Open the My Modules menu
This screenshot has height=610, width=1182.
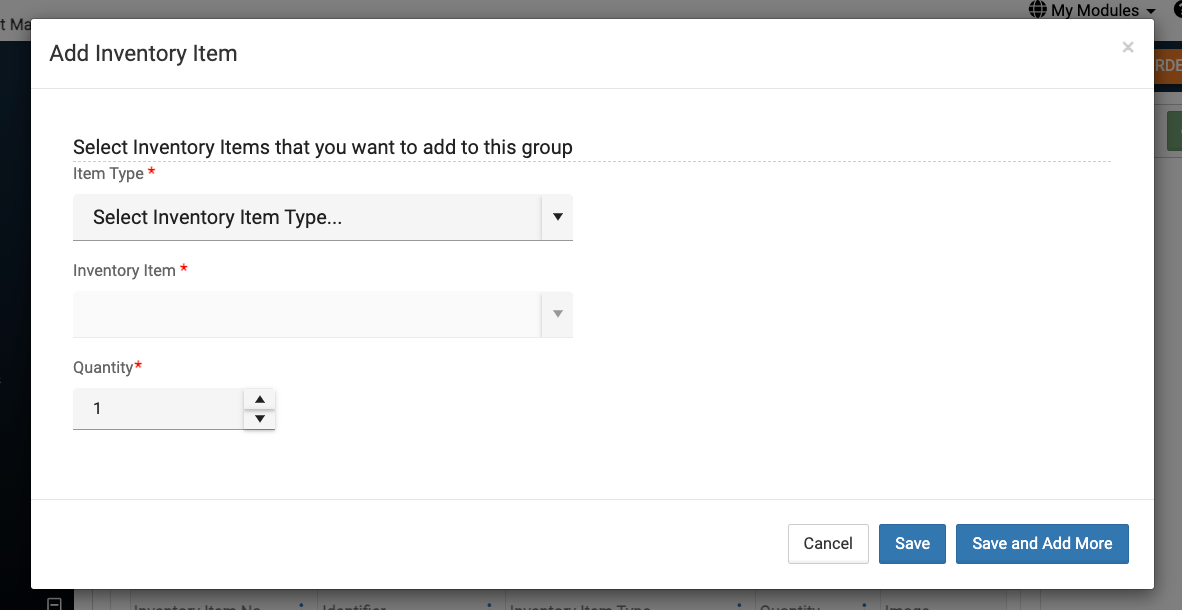coord(1102,10)
